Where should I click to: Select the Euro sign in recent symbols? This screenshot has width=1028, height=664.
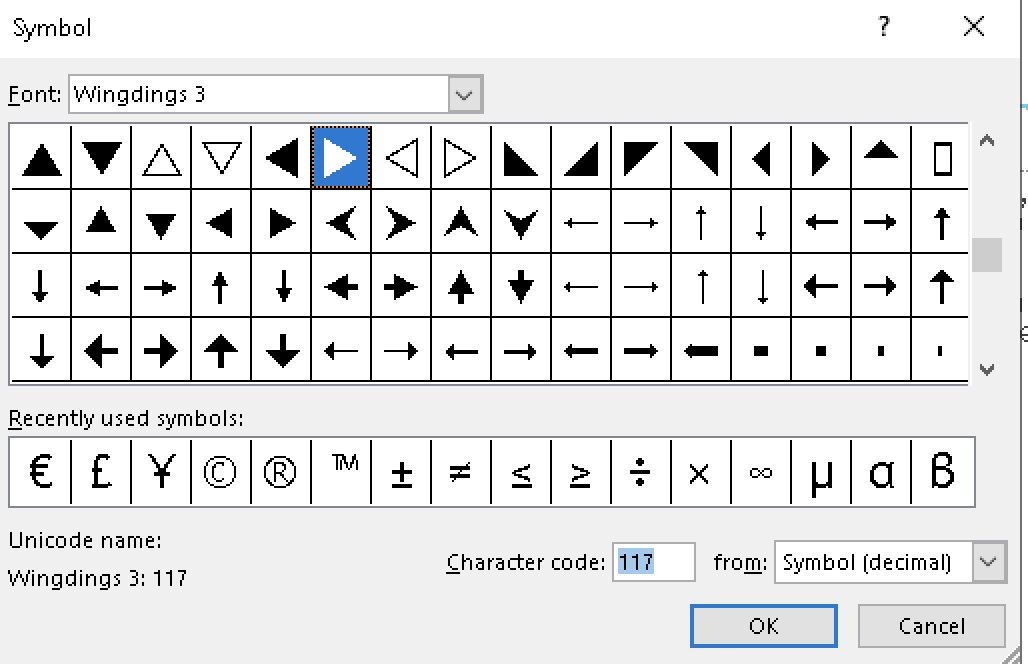click(40, 472)
